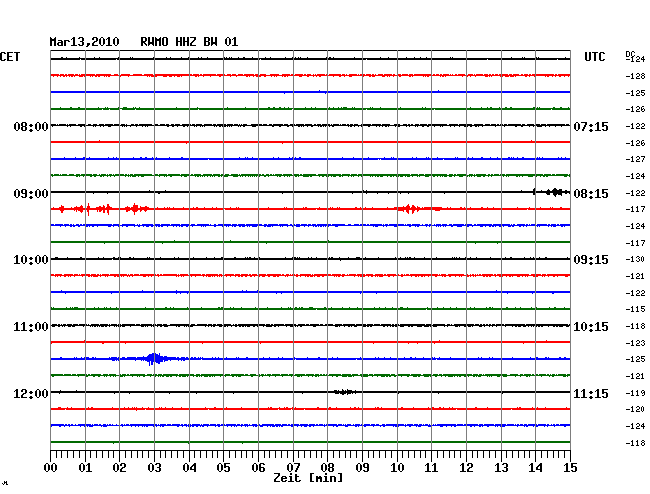Click the DC offset value -128
The image size is (650, 494).
(x=635, y=76)
